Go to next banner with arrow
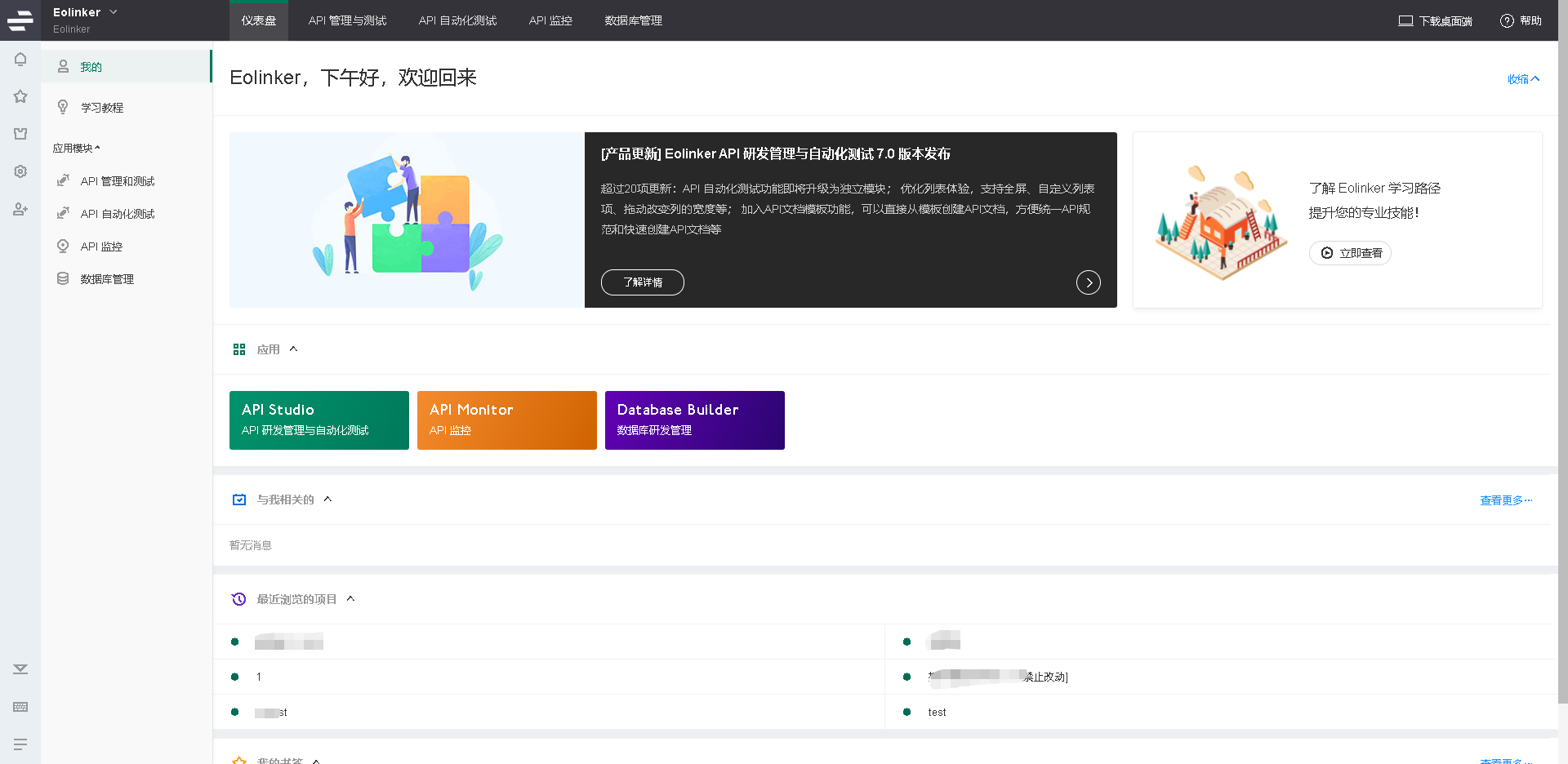1568x764 pixels. (x=1089, y=282)
